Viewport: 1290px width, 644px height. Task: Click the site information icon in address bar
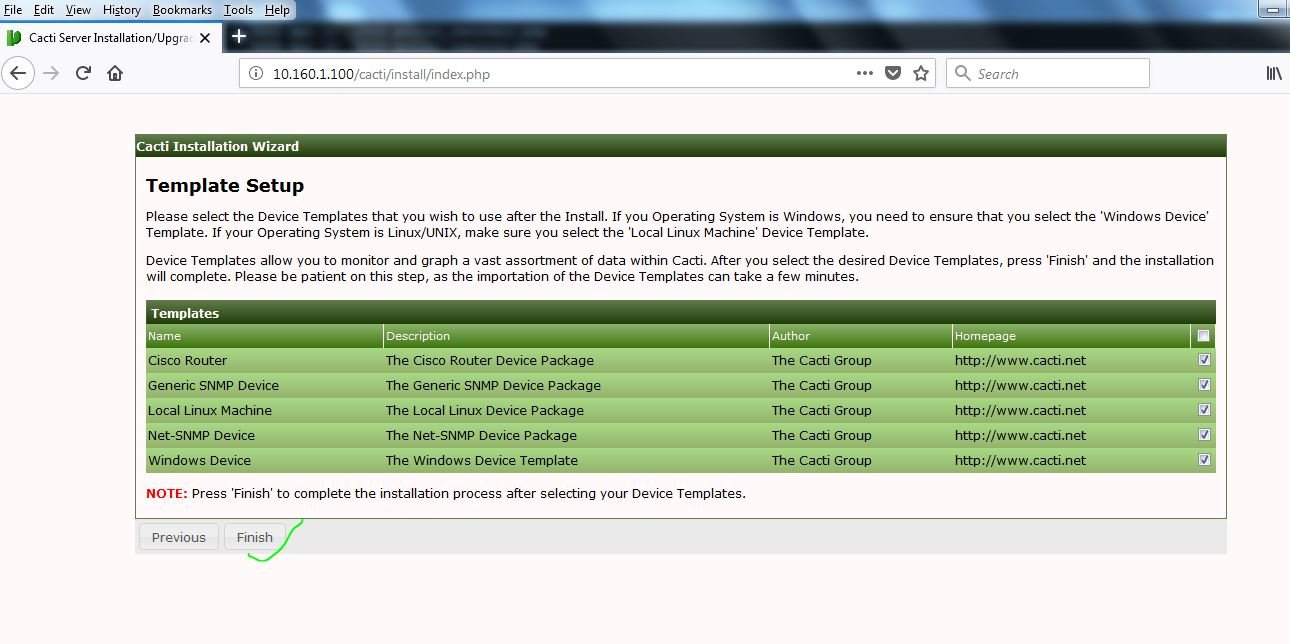256,74
